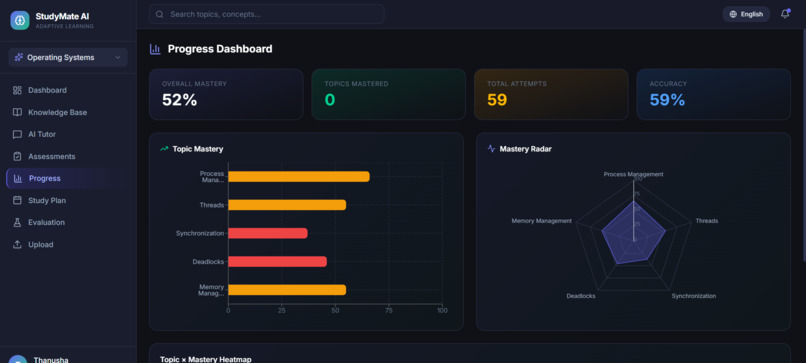Screen dimensions: 806x363
Task: Click the Synchronization axis label in bar chart
Action: tap(200, 233)
